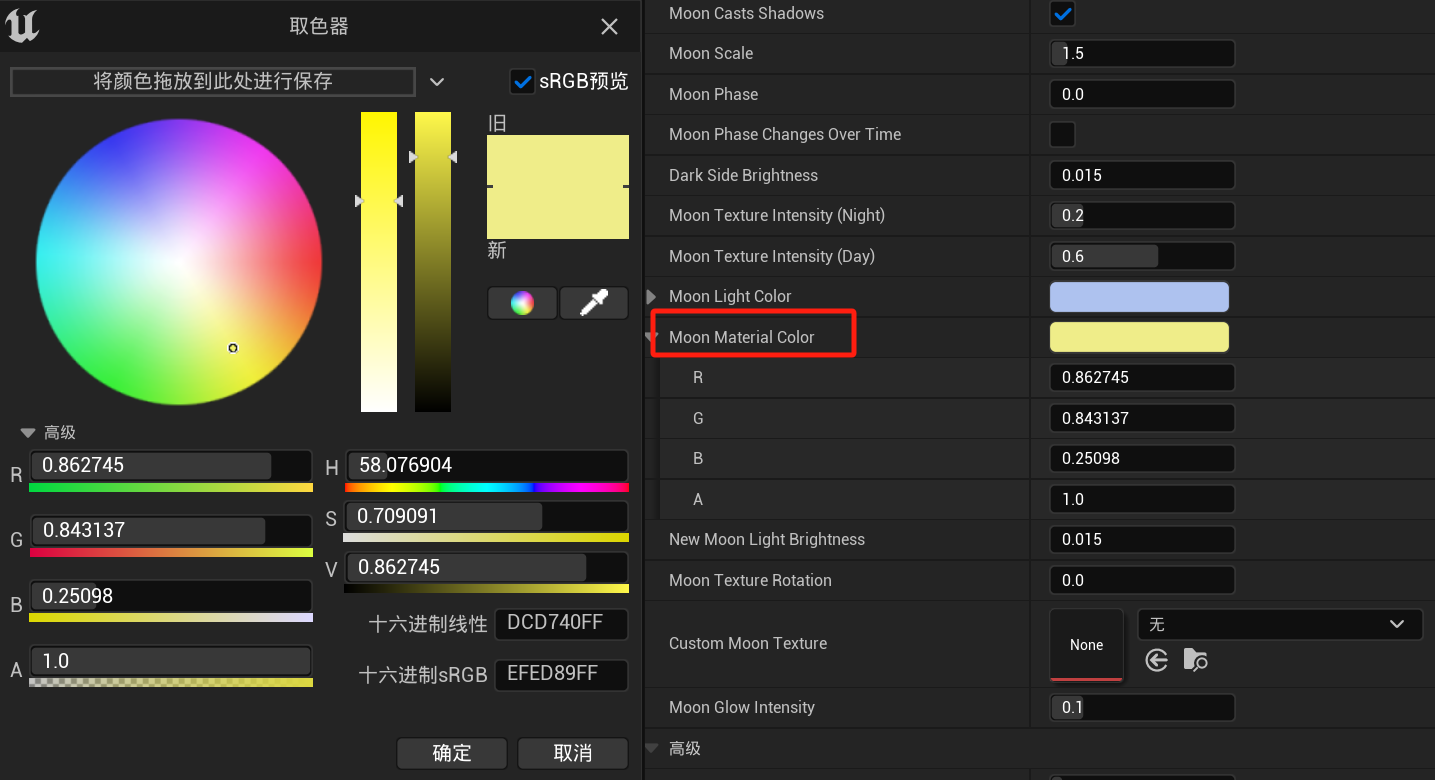This screenshot has height=780, width=1435.
Task: Collapse the advanced category in details panel
Action: pyautogui.click(x=652, y=748)
